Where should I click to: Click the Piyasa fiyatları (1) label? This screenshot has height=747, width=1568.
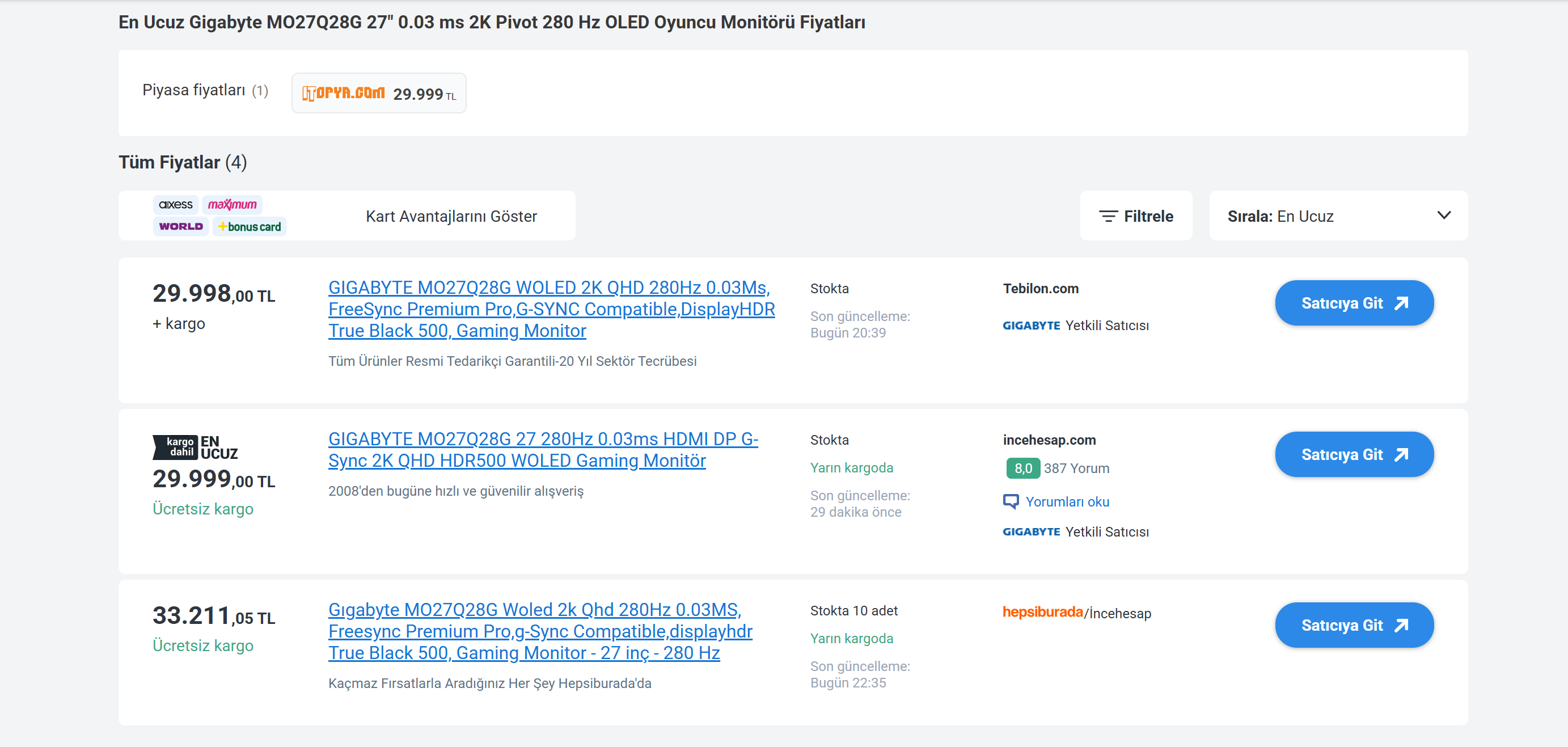[x=205, y=90]
